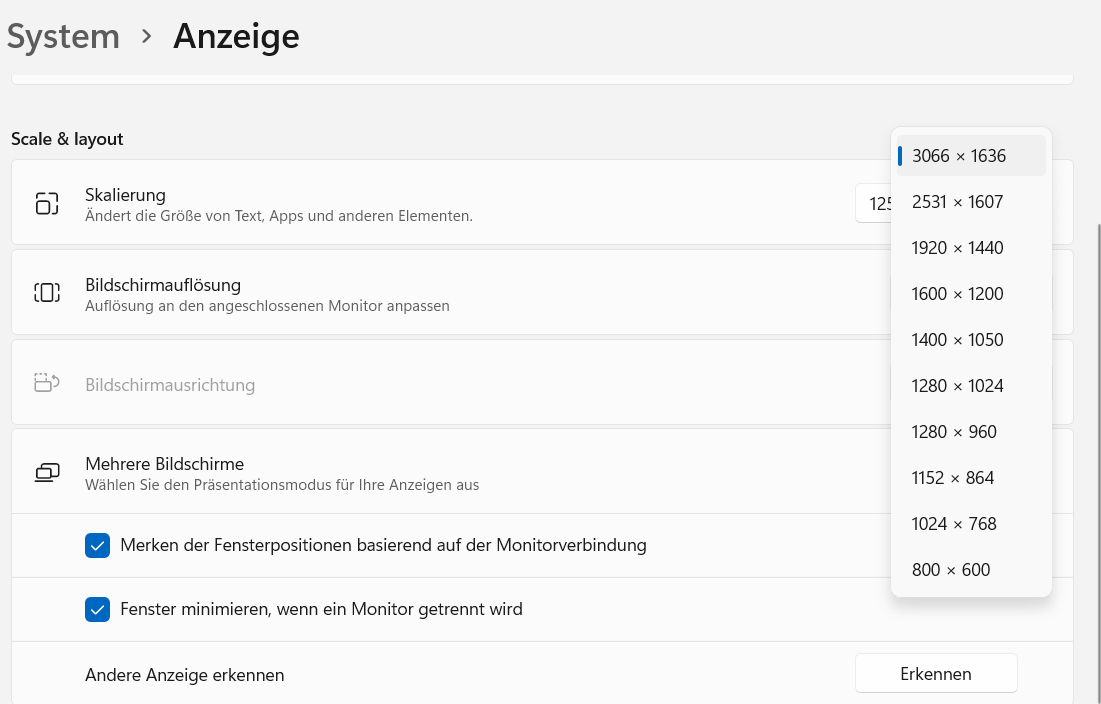Select 1400 × 1050 resolution
The height and width of the screenshot is (704, 1101).
[x=970, y=340]
